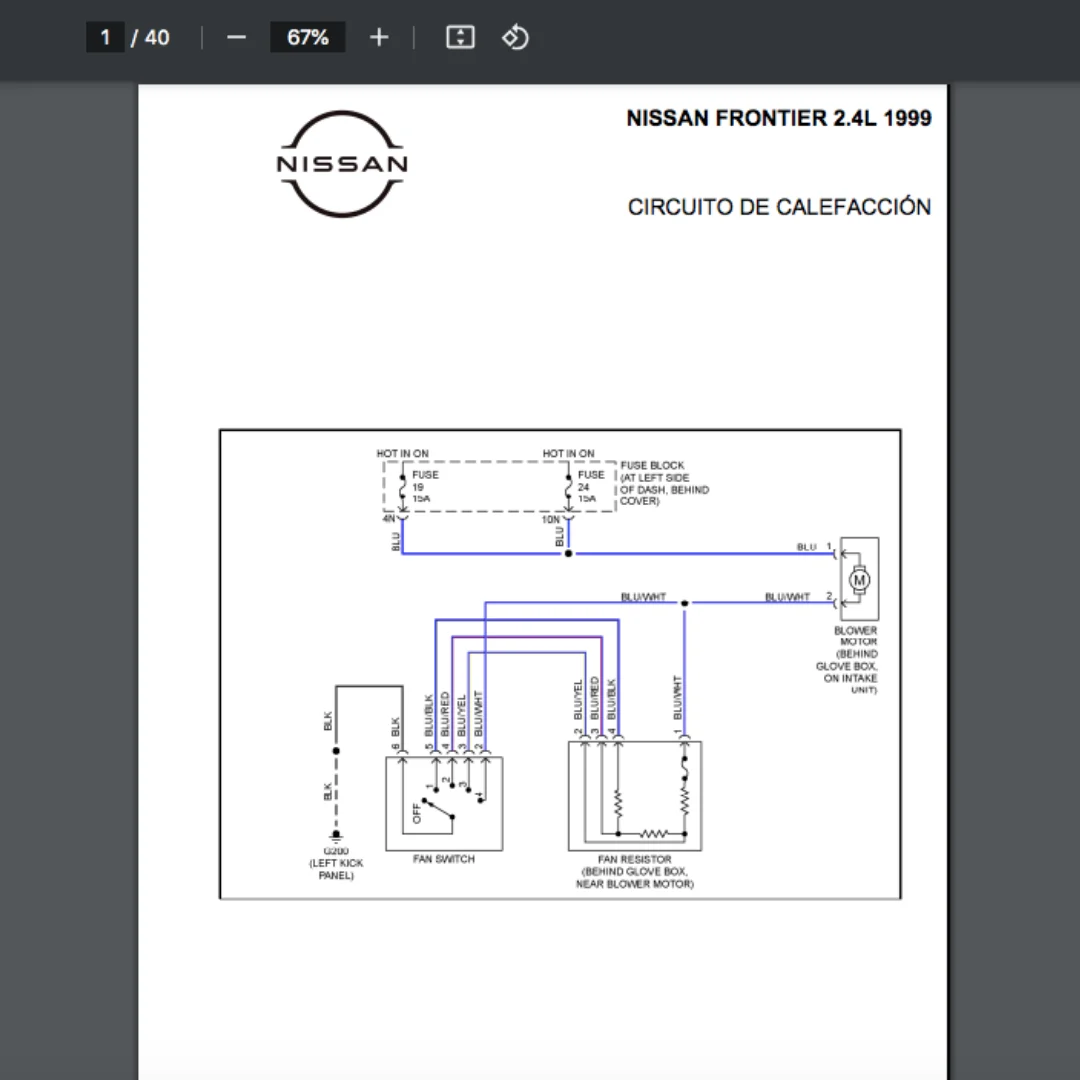Image resolution: width=1080 pixels, height=1080 pixels.
Task: Click the blower motor 'M' symbol
Action: coord(859,580)
